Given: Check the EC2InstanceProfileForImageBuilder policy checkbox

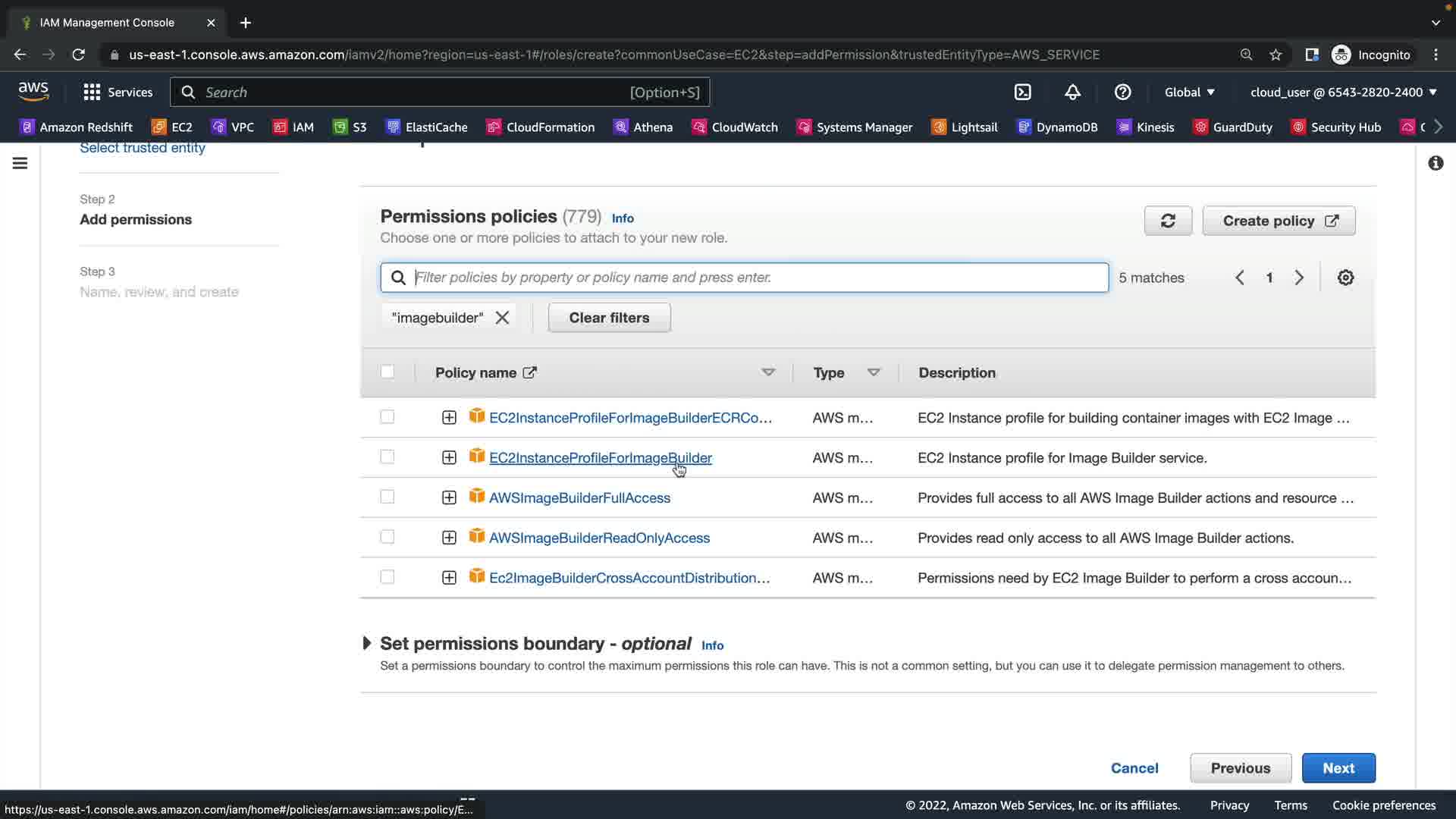Looking at the screenshot, I should pyautogui.click(x=388, y=457).
